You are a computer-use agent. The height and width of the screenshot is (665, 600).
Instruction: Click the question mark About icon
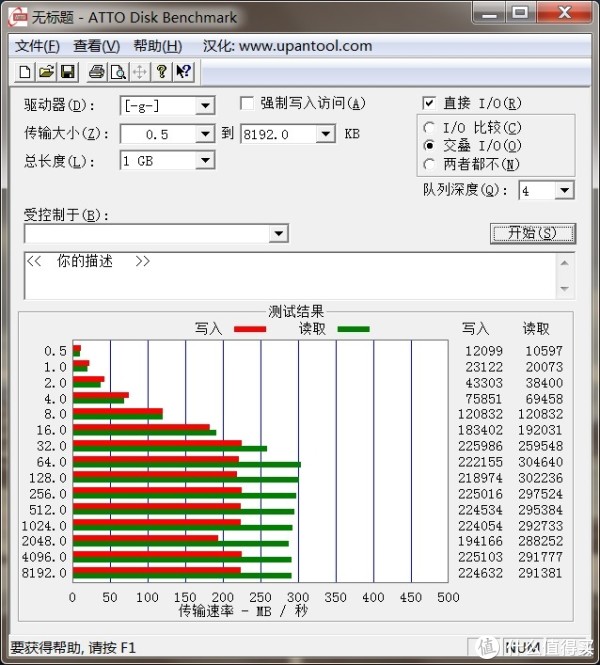pos(161,72)
